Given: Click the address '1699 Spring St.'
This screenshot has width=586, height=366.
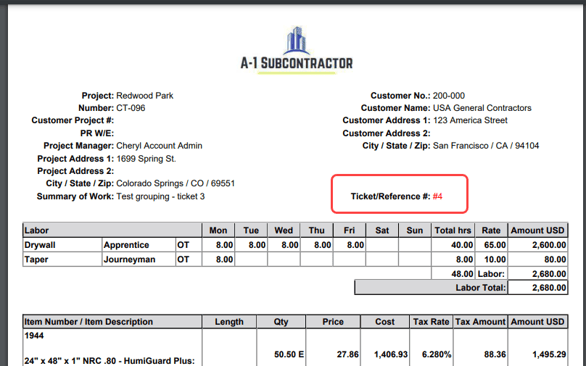Looking at the screenshot, I should [146, 159].
